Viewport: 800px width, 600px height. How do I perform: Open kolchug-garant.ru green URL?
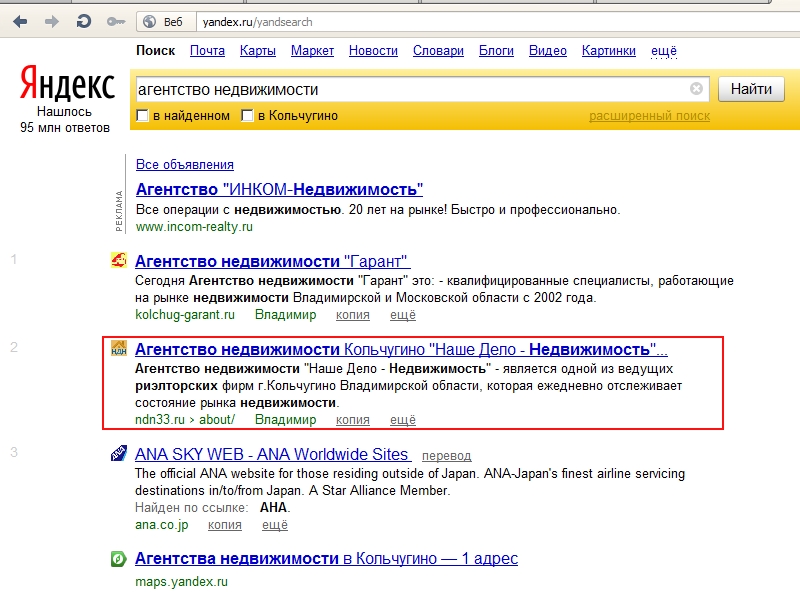185,315
